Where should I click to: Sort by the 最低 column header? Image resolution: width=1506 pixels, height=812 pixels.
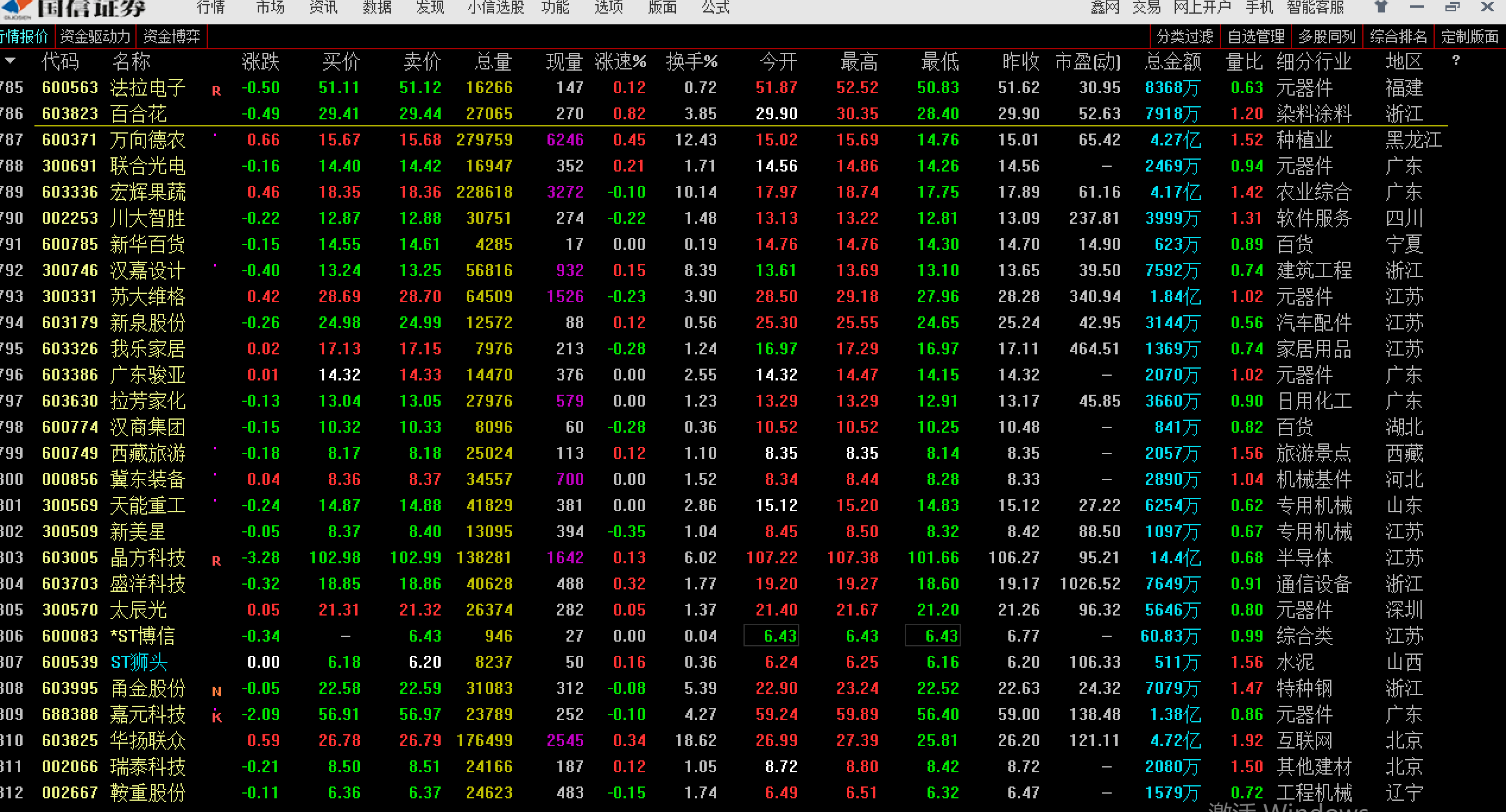pos(940,61)
